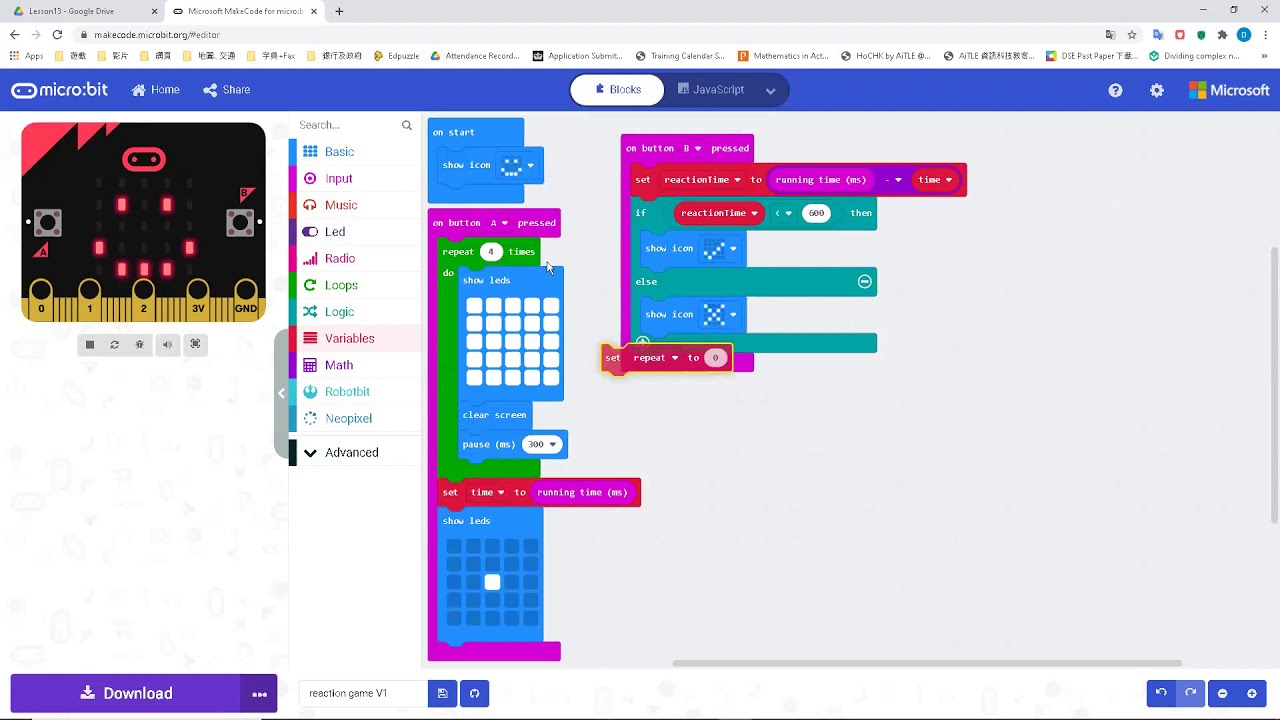Add else-if branch with plus icon

(x=642, y=344)
